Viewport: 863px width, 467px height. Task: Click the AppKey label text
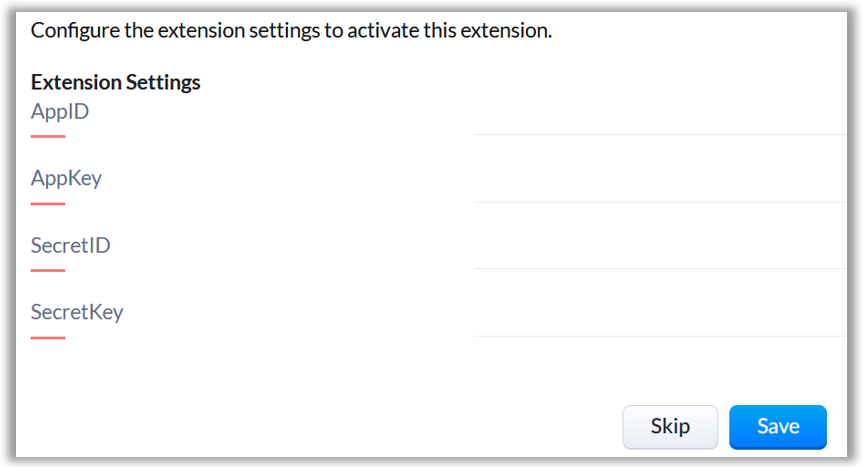point(66,179)
